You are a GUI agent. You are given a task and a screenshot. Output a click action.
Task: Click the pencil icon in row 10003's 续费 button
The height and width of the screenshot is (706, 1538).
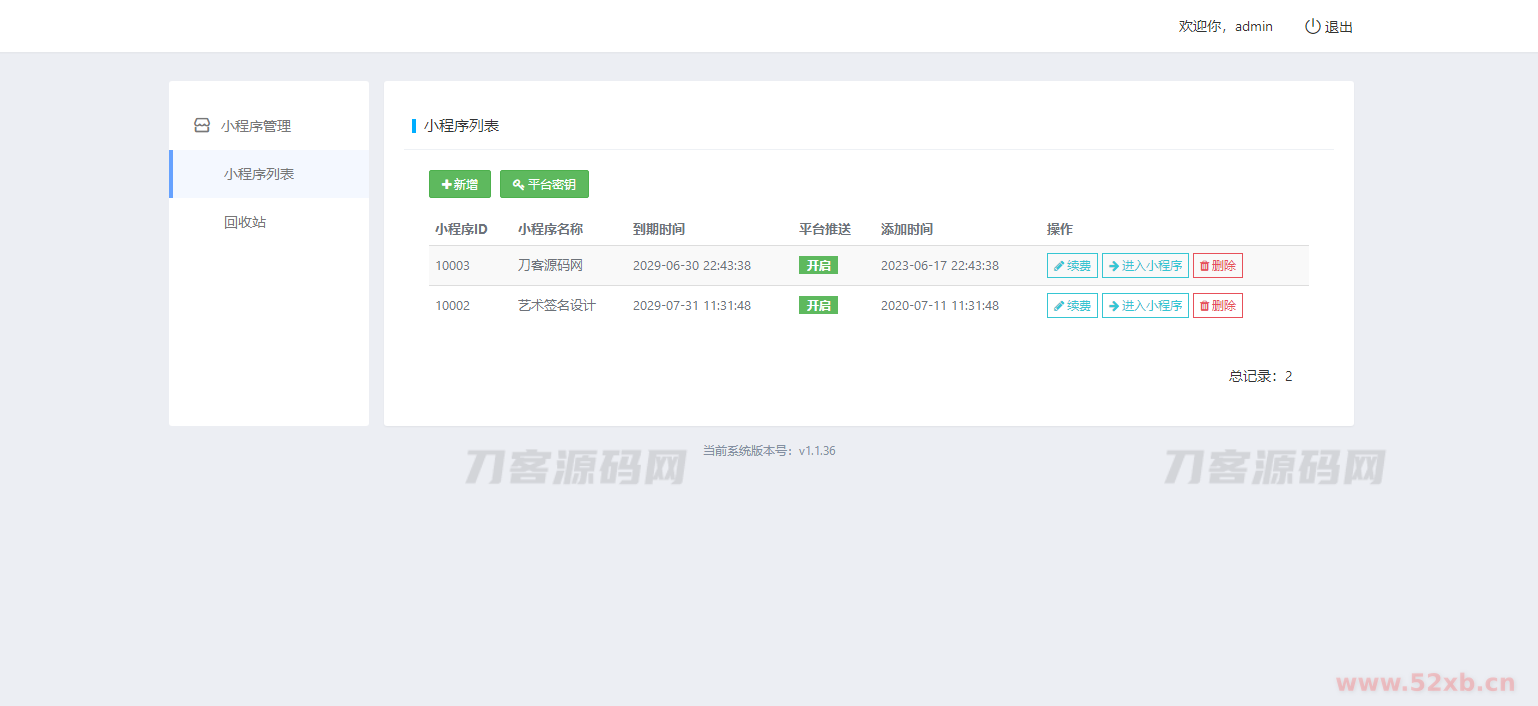click(x=1059, y=266)
